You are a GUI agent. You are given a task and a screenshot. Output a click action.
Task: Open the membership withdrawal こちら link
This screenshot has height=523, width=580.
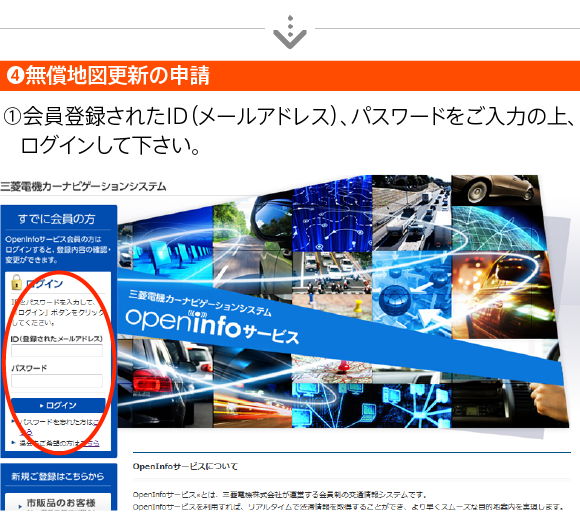tap(90, 443)
